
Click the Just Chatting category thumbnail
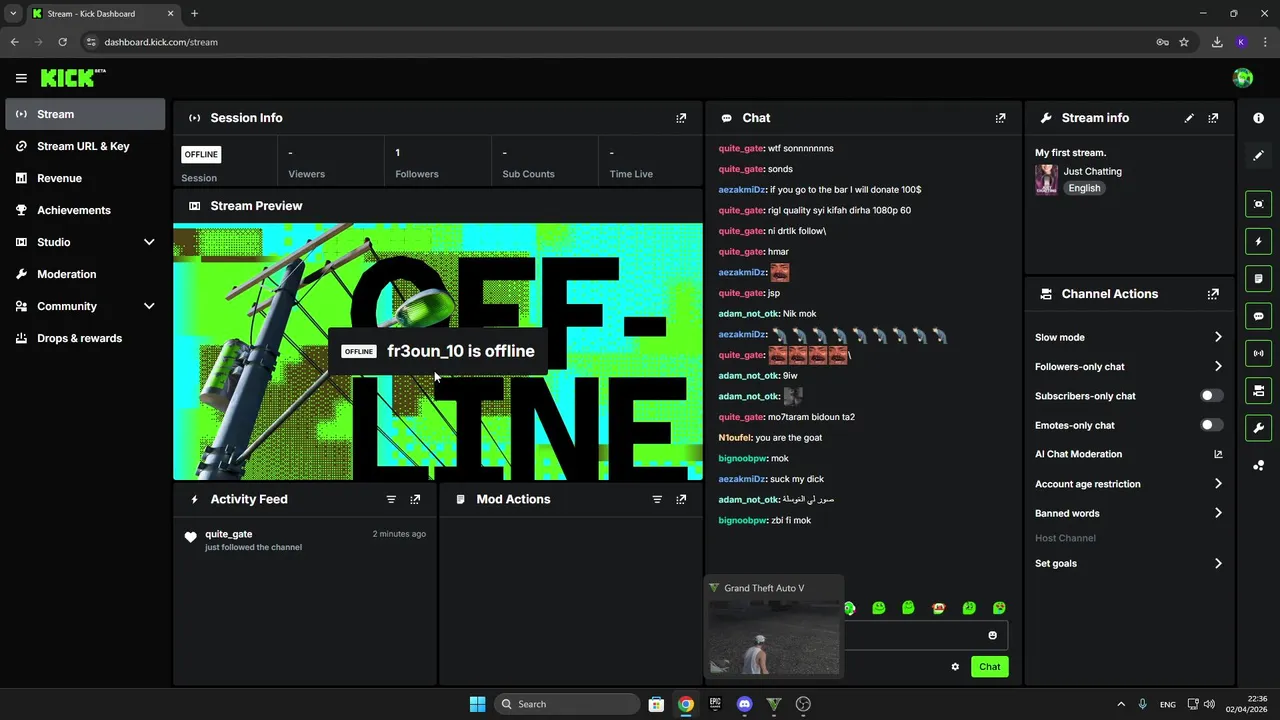click(1046, 180)
